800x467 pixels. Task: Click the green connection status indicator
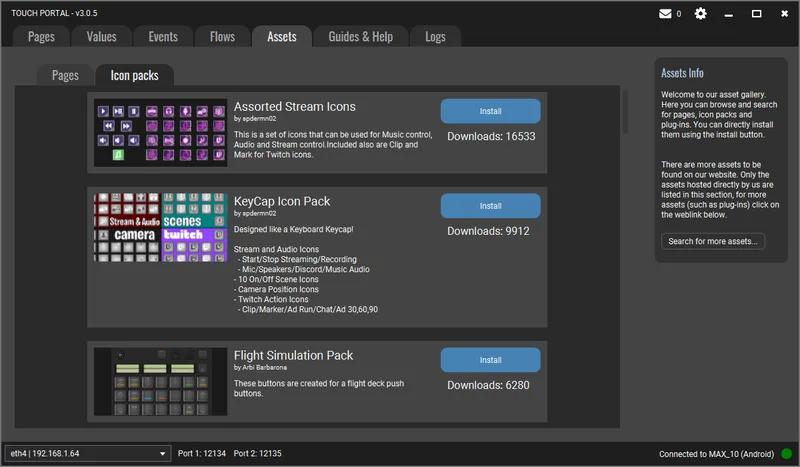[786, 454]
